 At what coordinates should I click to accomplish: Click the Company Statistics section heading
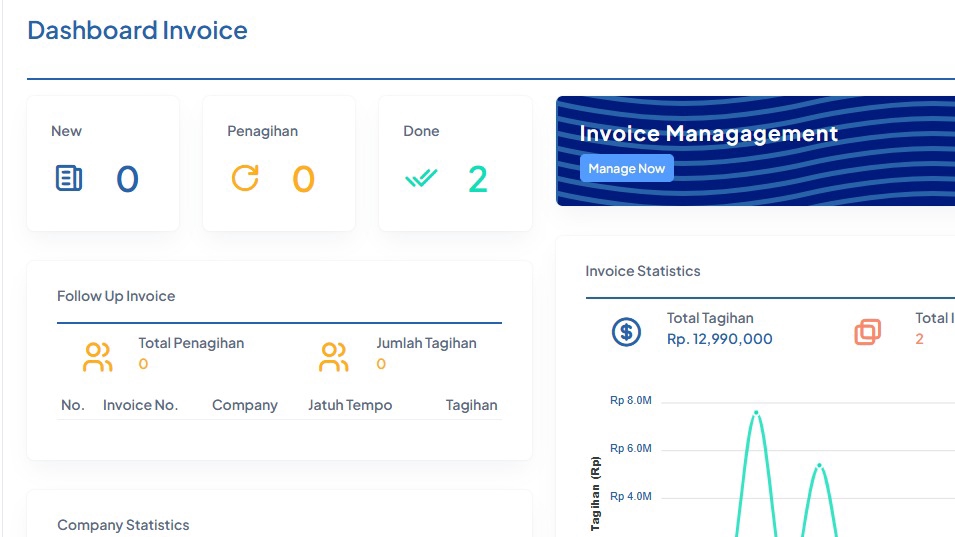(x=123, y=525)
